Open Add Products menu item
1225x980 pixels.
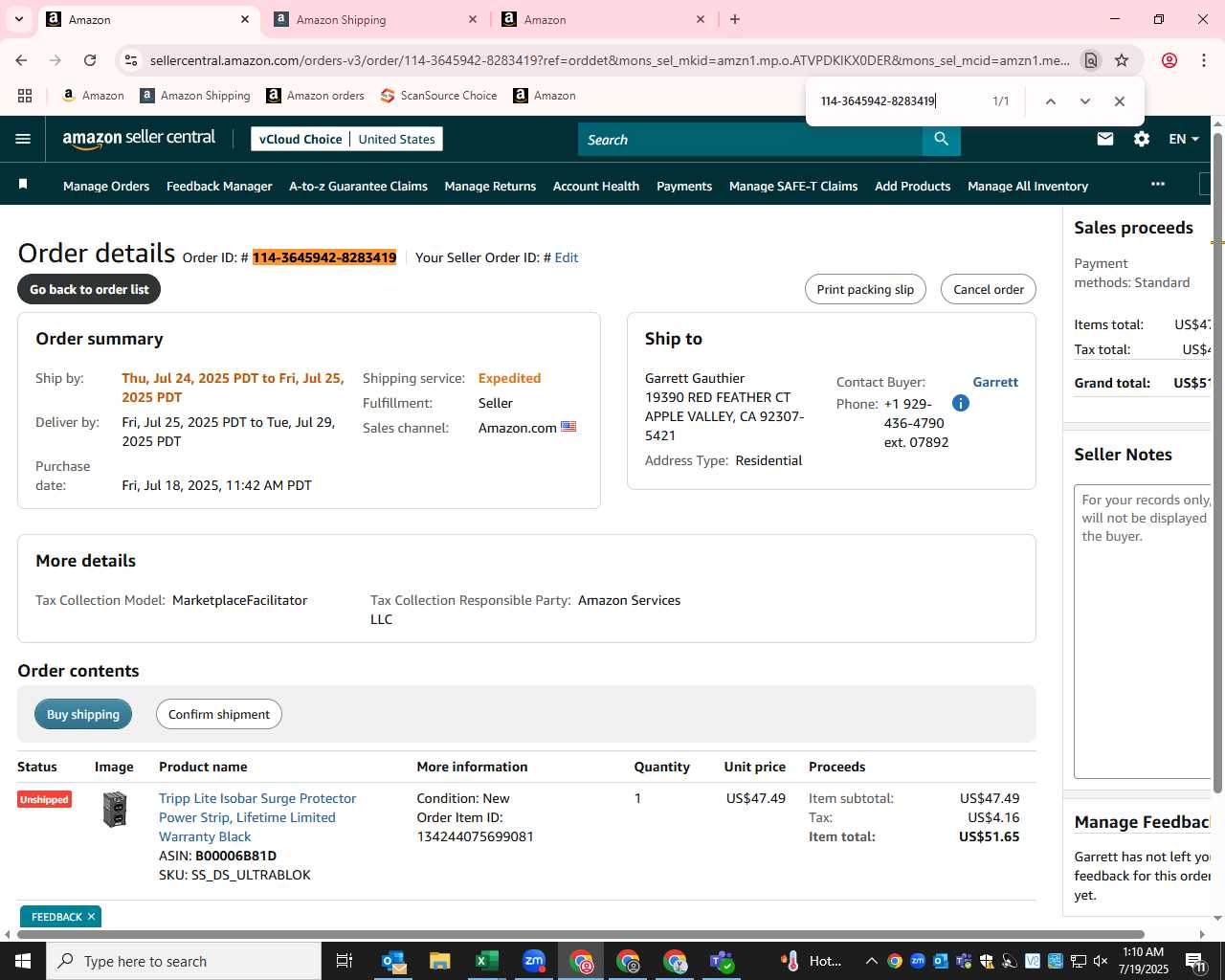click(x=912, y=186)
